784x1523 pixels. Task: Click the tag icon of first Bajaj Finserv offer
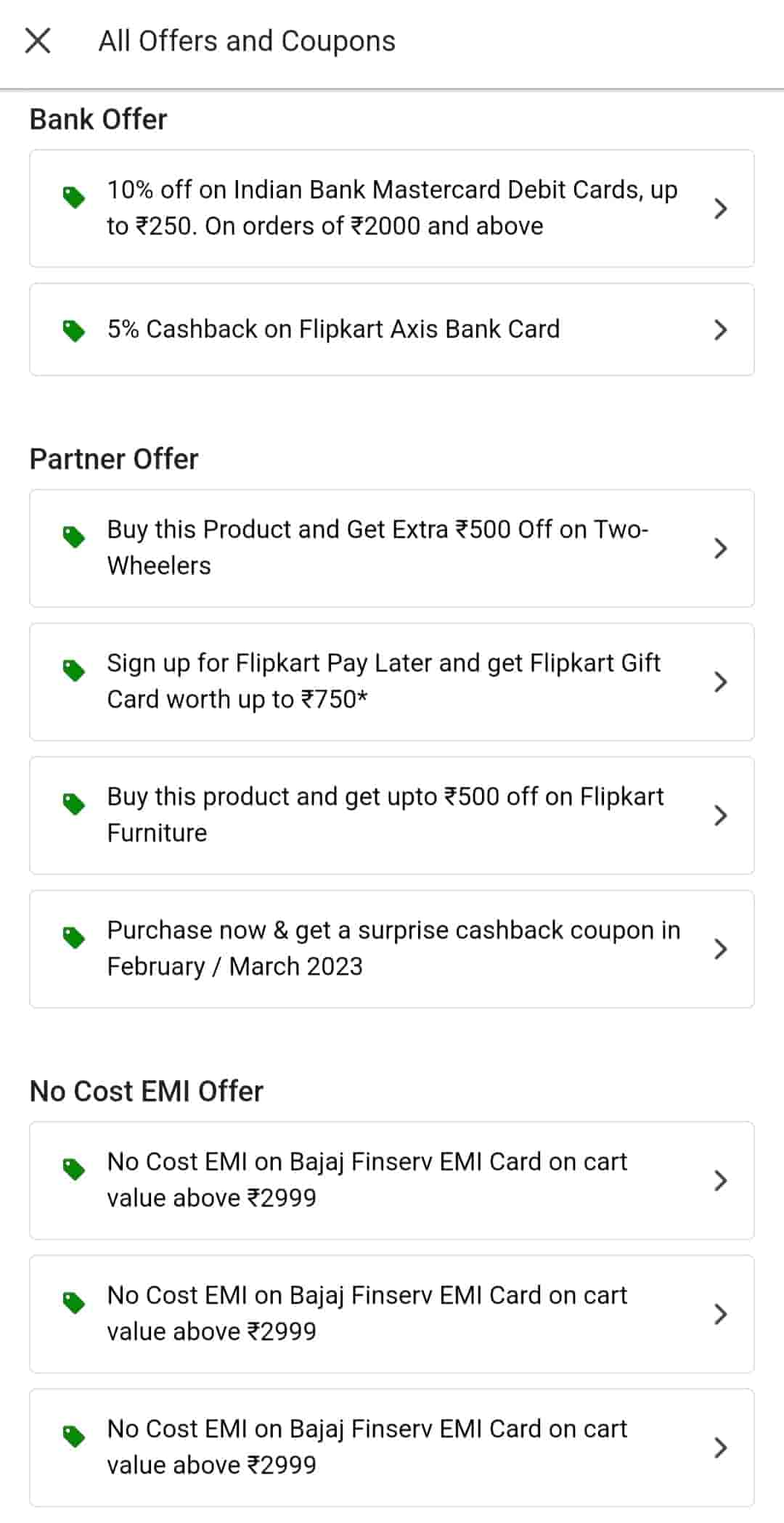(74, 1169)
